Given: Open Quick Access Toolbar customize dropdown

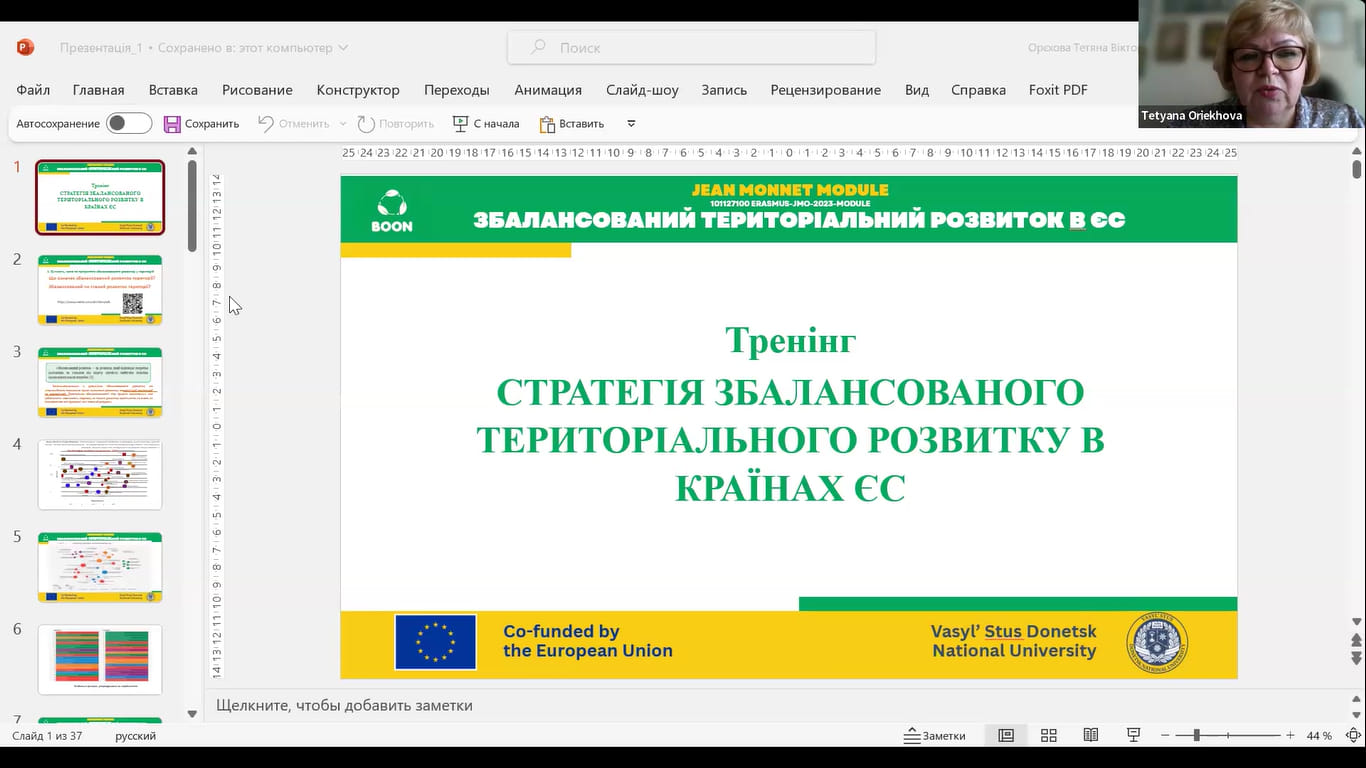Looking at the screenshot, I should [631, 124].
